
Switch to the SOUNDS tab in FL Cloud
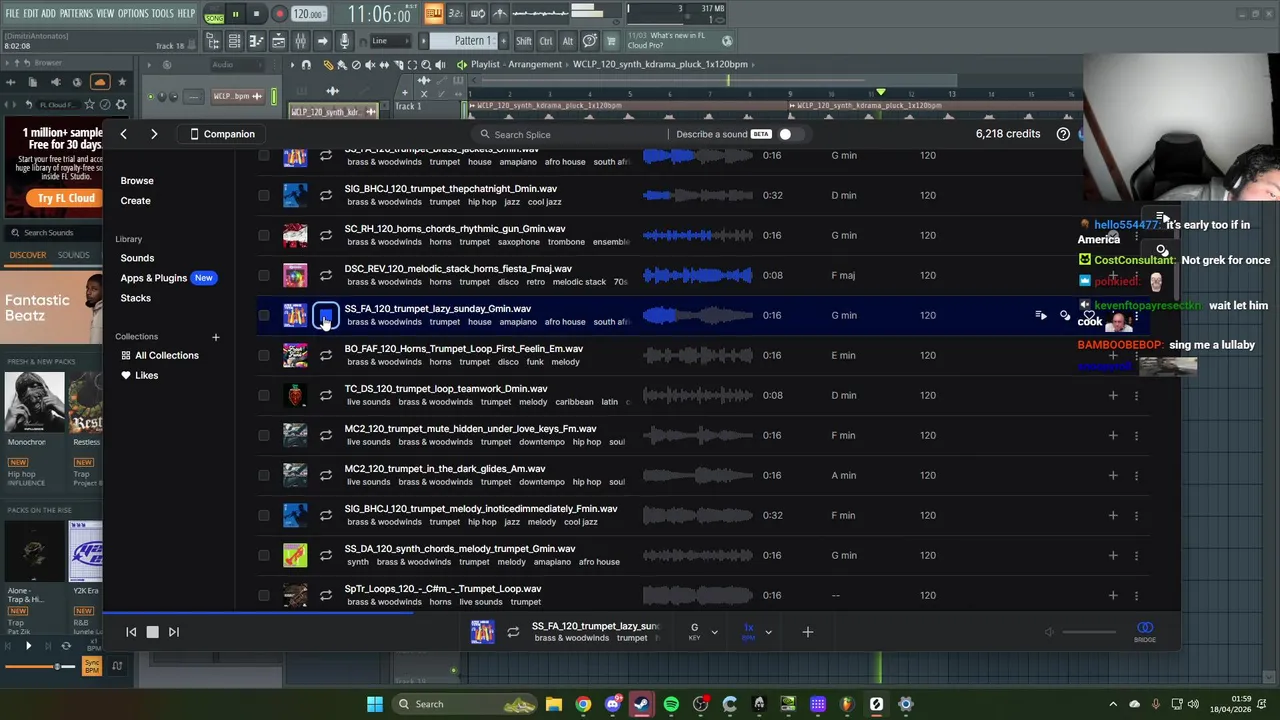[73, 255]
